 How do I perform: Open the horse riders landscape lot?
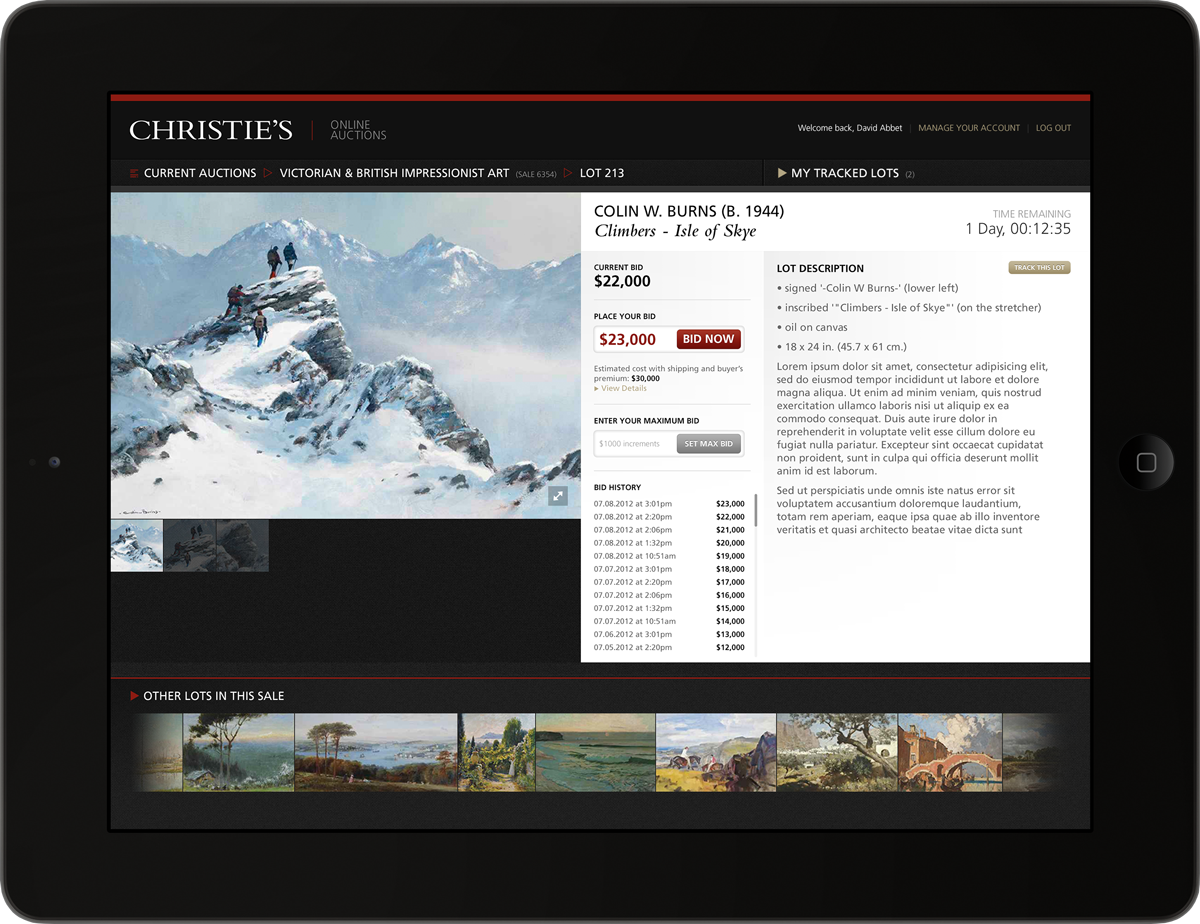tap(716, 752)
